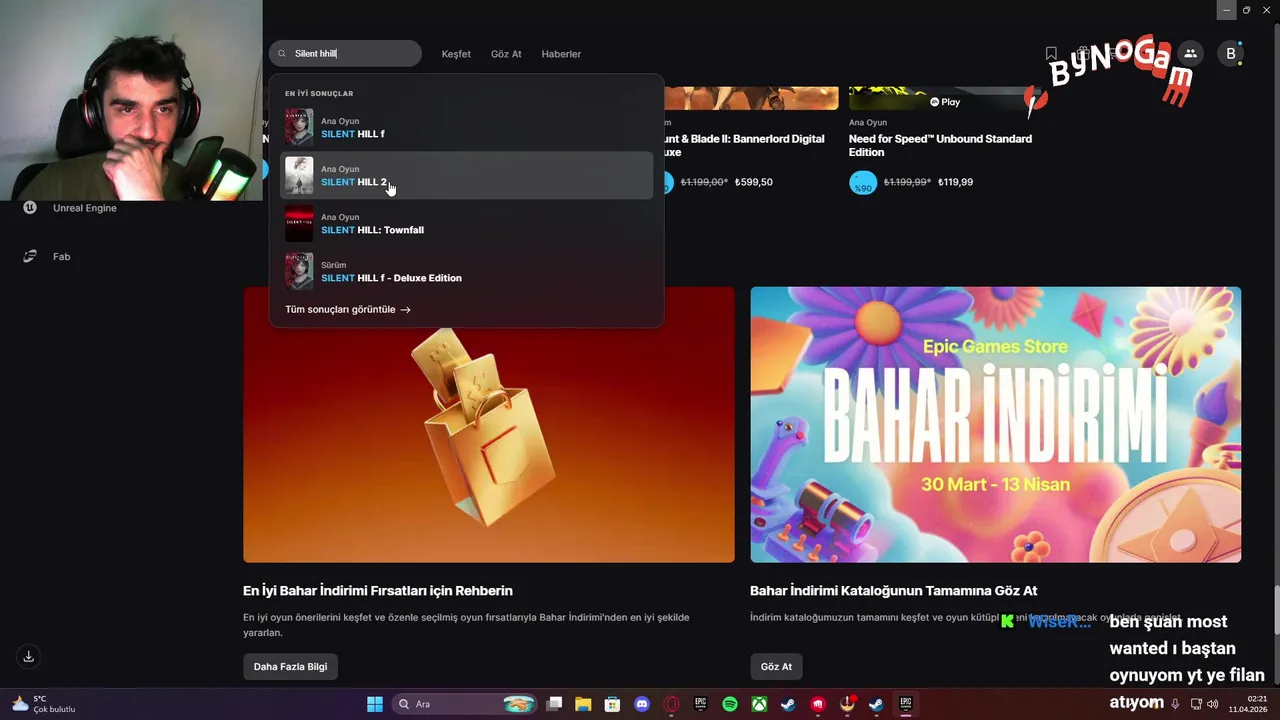
Task: Open the account avatar labeled B
Action: click(1231, 54)
